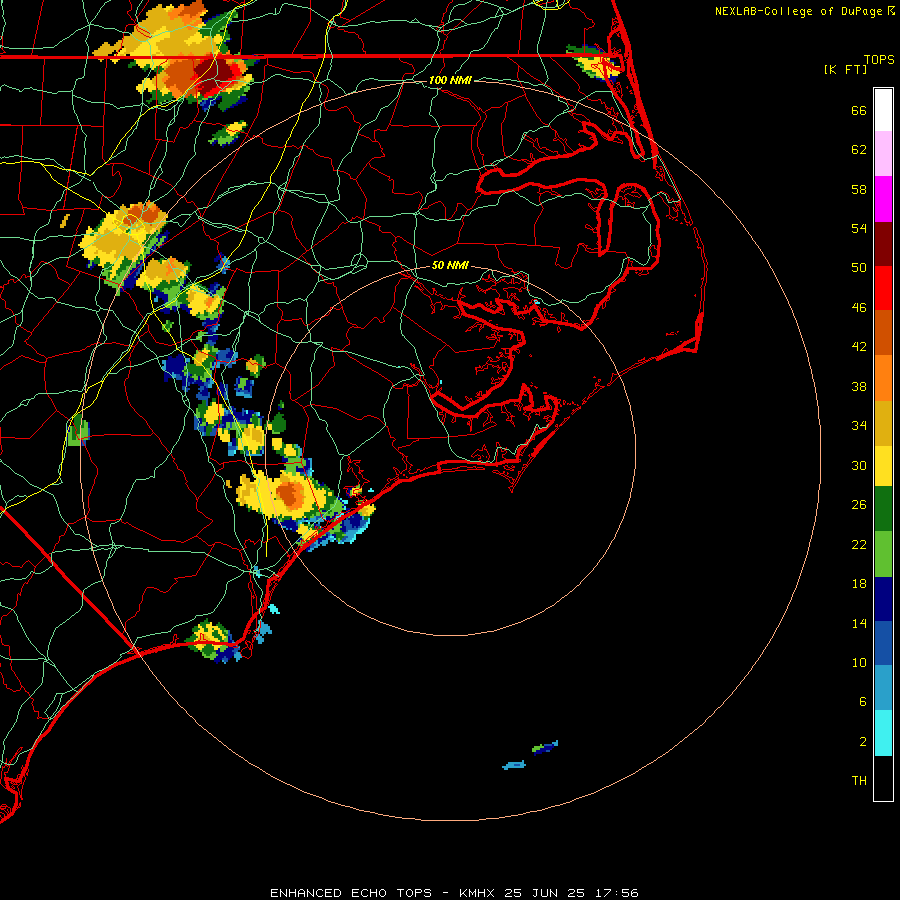Viewport: 900px width, 900px height.
Task: Click the small offshore echo pair over the ocean
Action: tap(530, 755)
